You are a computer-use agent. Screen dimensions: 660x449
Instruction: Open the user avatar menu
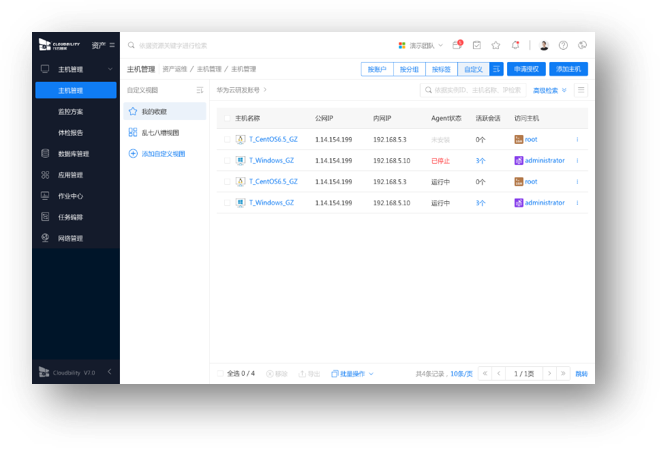(x=544, y=45)
